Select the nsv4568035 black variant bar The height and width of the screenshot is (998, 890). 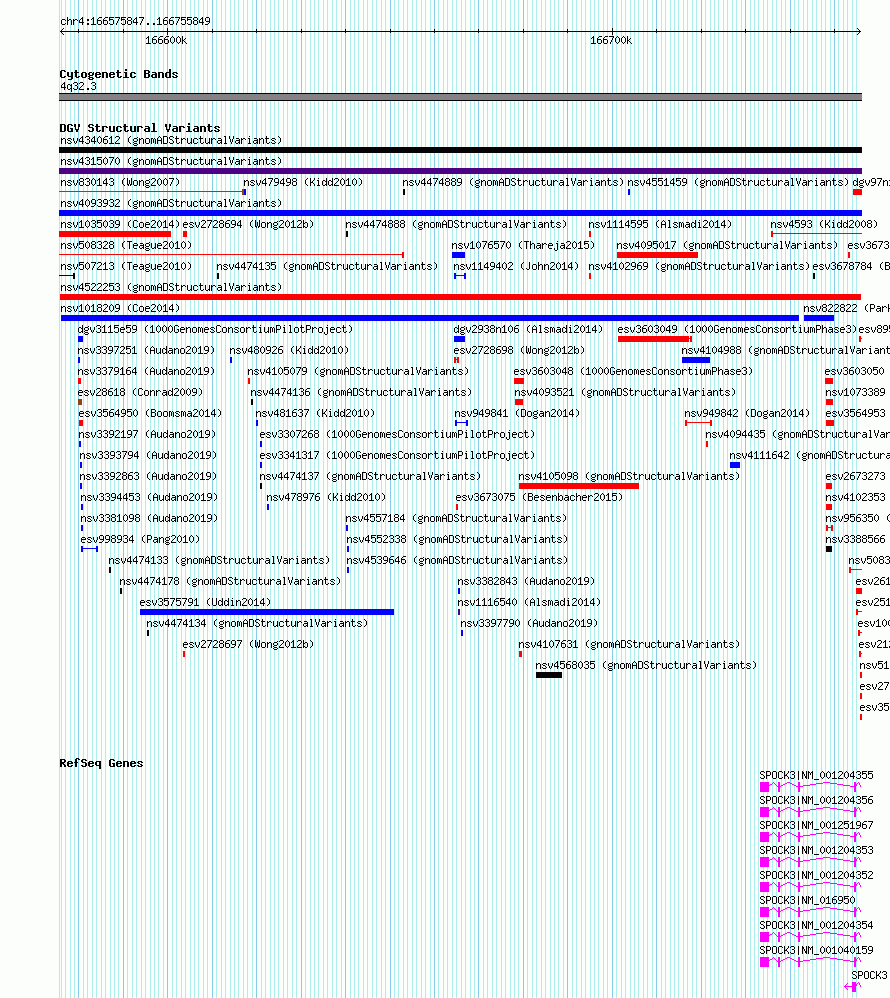pos(549,675)
